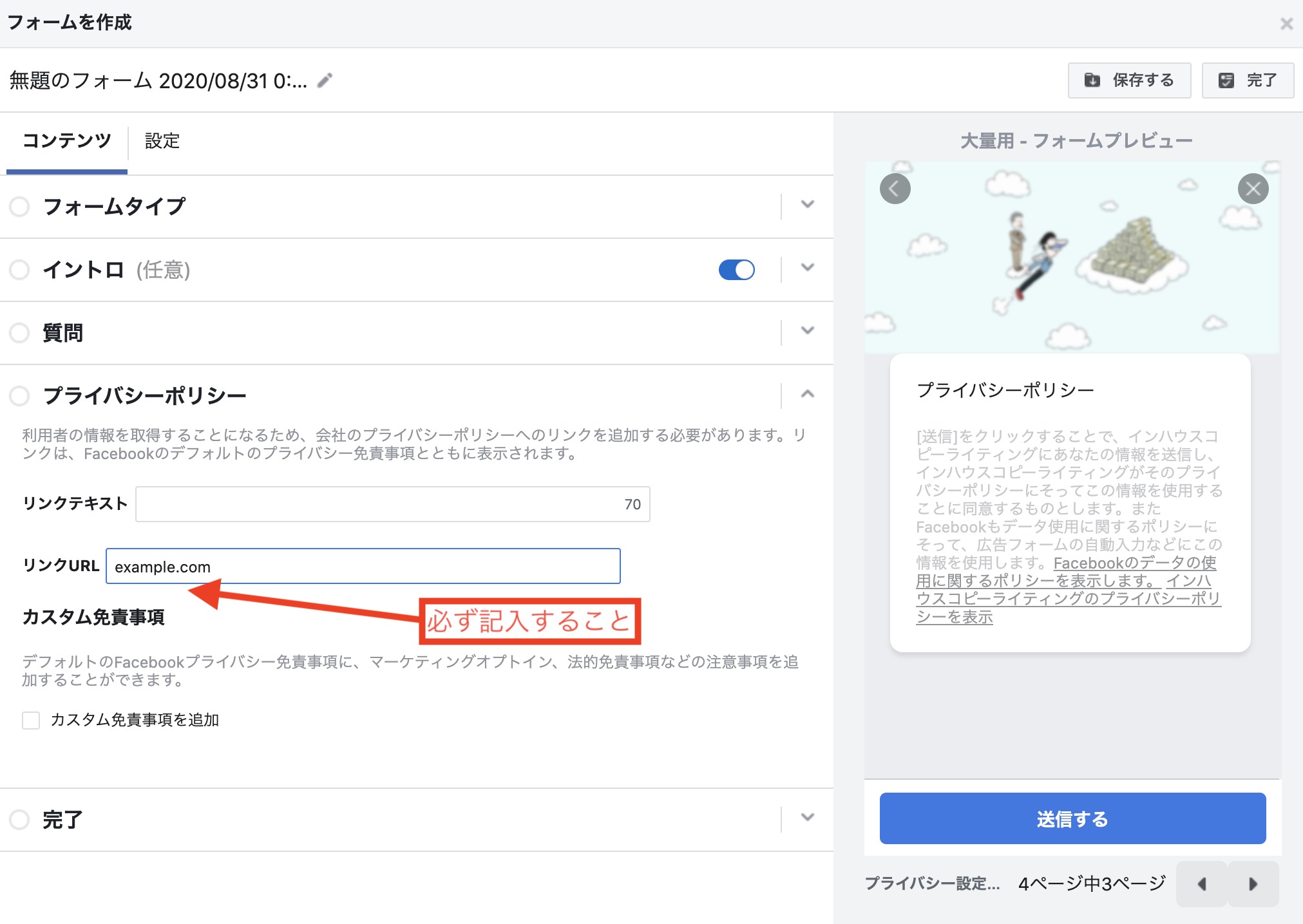Expand the 完了 section chevron
Screen dimensions: 1303x924
pyautogui.click(x=807, y=818)
